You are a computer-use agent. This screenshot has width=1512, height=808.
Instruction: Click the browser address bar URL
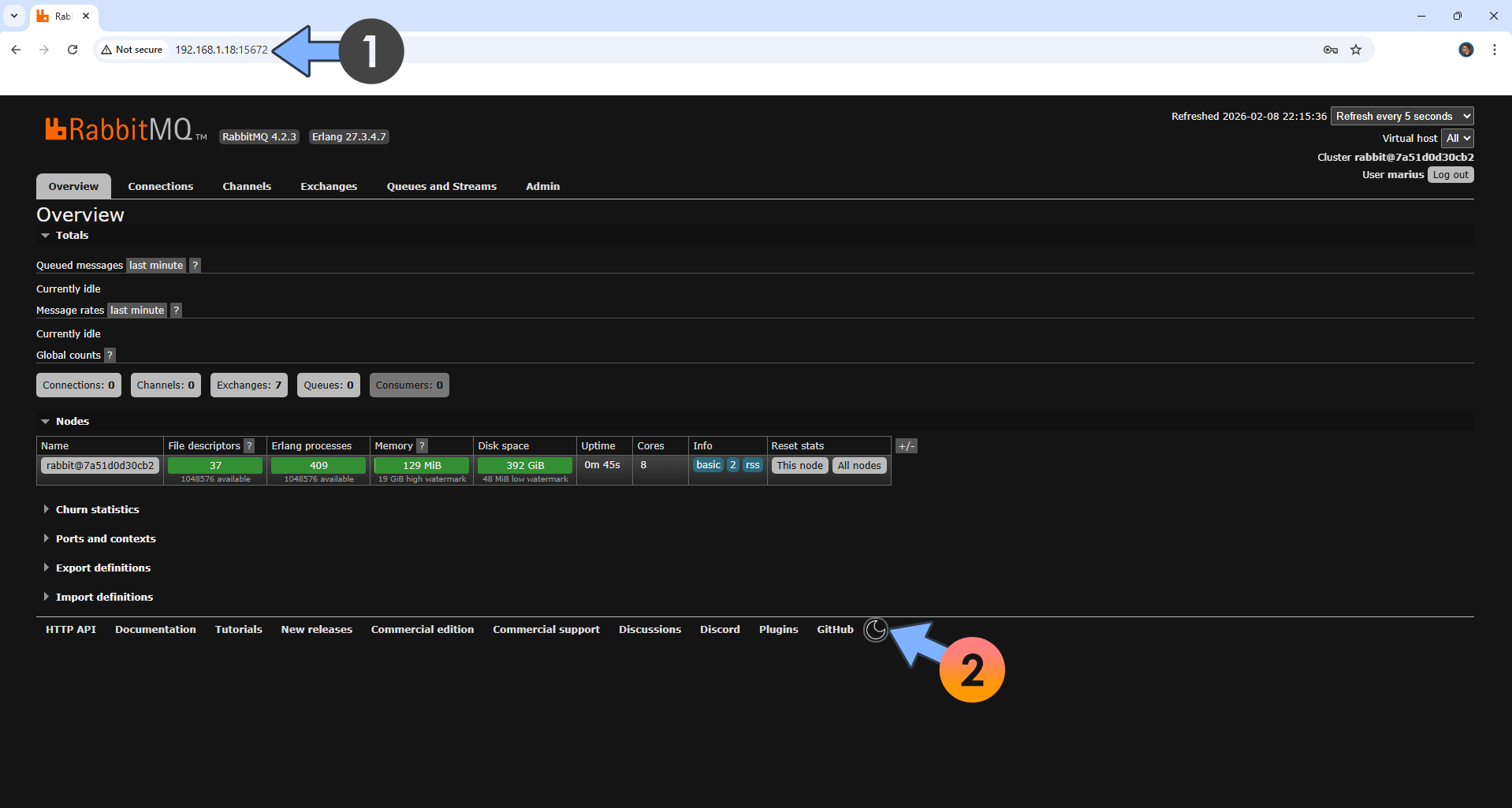click(222, 50)
